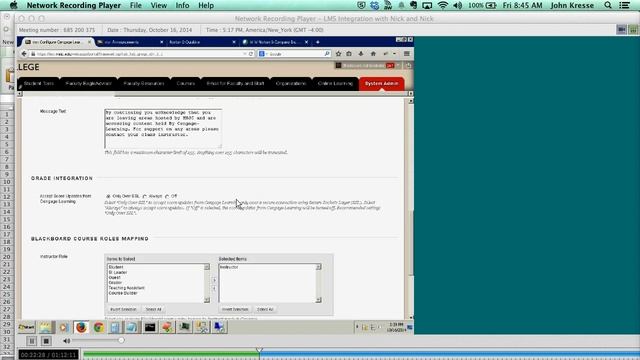This screenshot has height=360, width=640.
Task: Select Instructor in Selected Items list
Action: pos(229,267)
